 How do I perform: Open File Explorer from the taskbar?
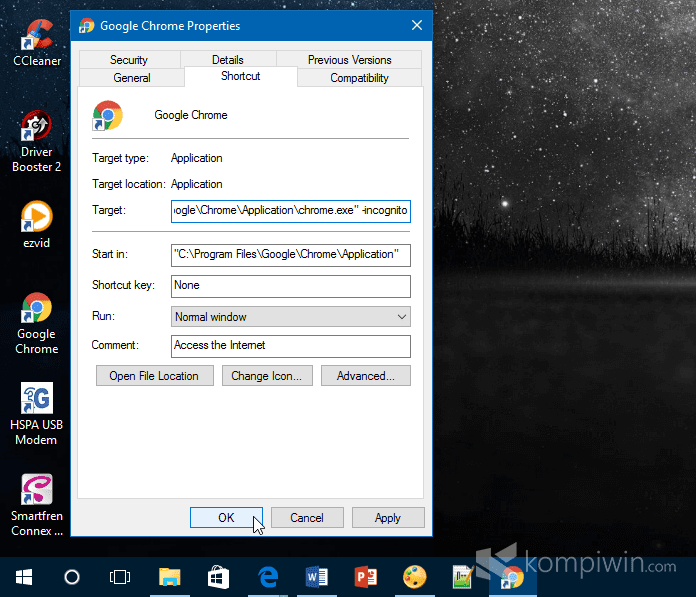(x=170, y=577)
